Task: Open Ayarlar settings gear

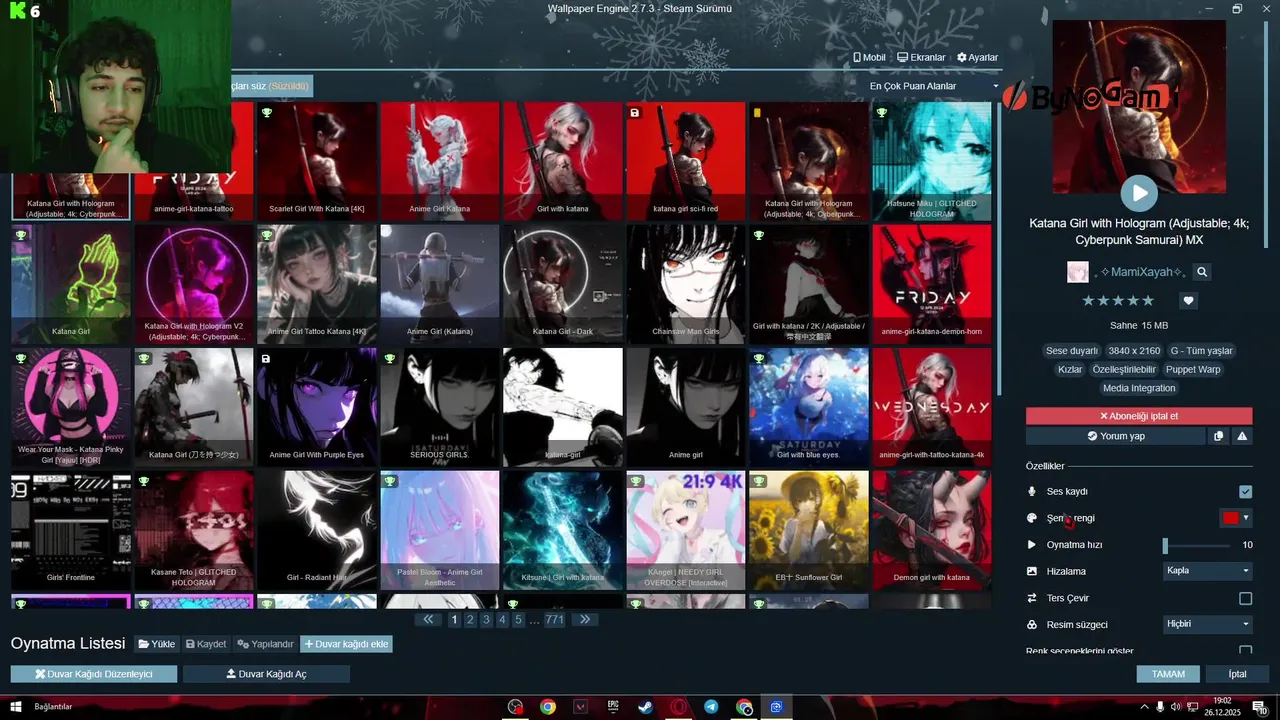Action: tap(977, 57)
